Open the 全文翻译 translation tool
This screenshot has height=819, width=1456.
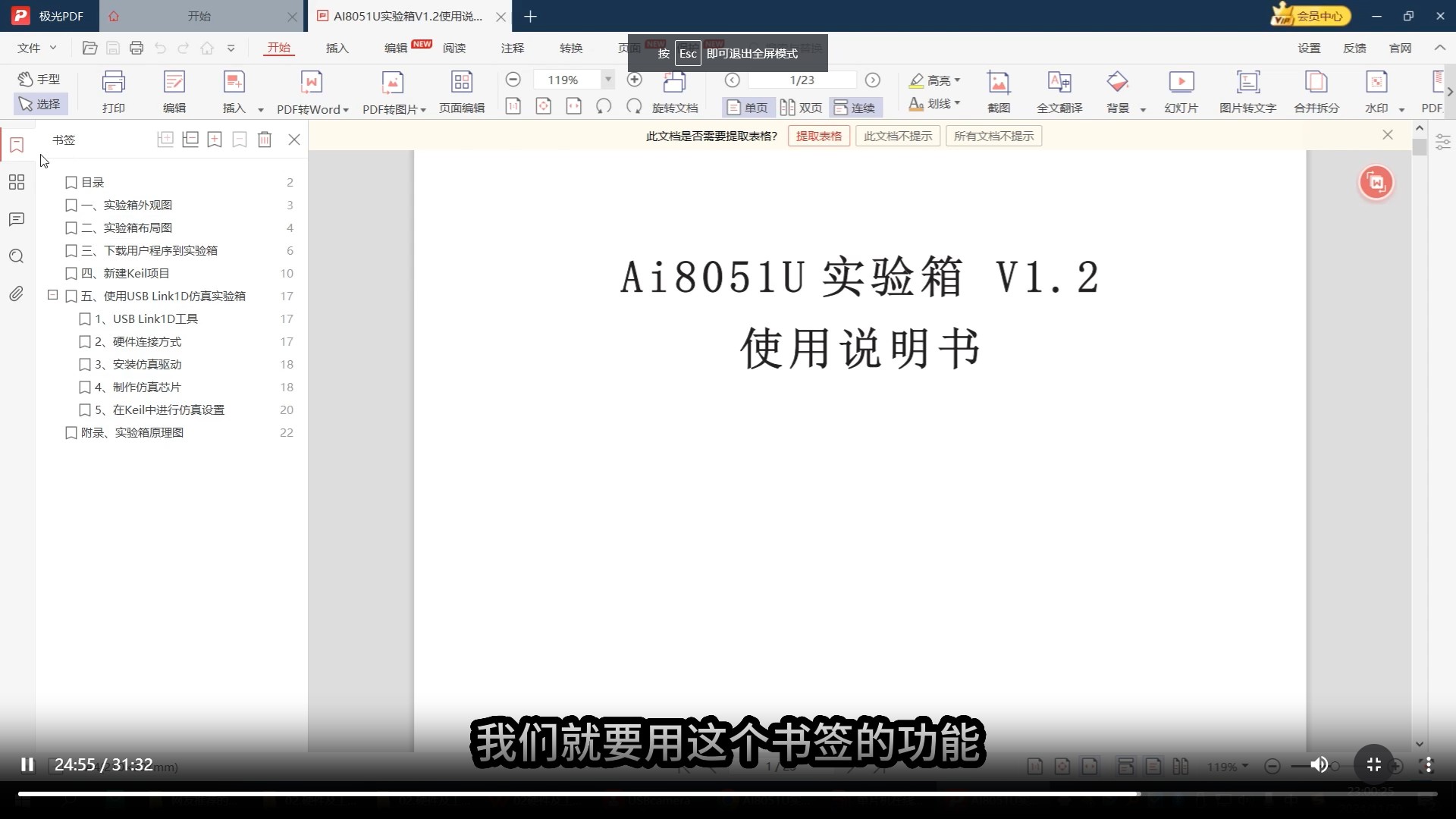tap(1059, 83)
